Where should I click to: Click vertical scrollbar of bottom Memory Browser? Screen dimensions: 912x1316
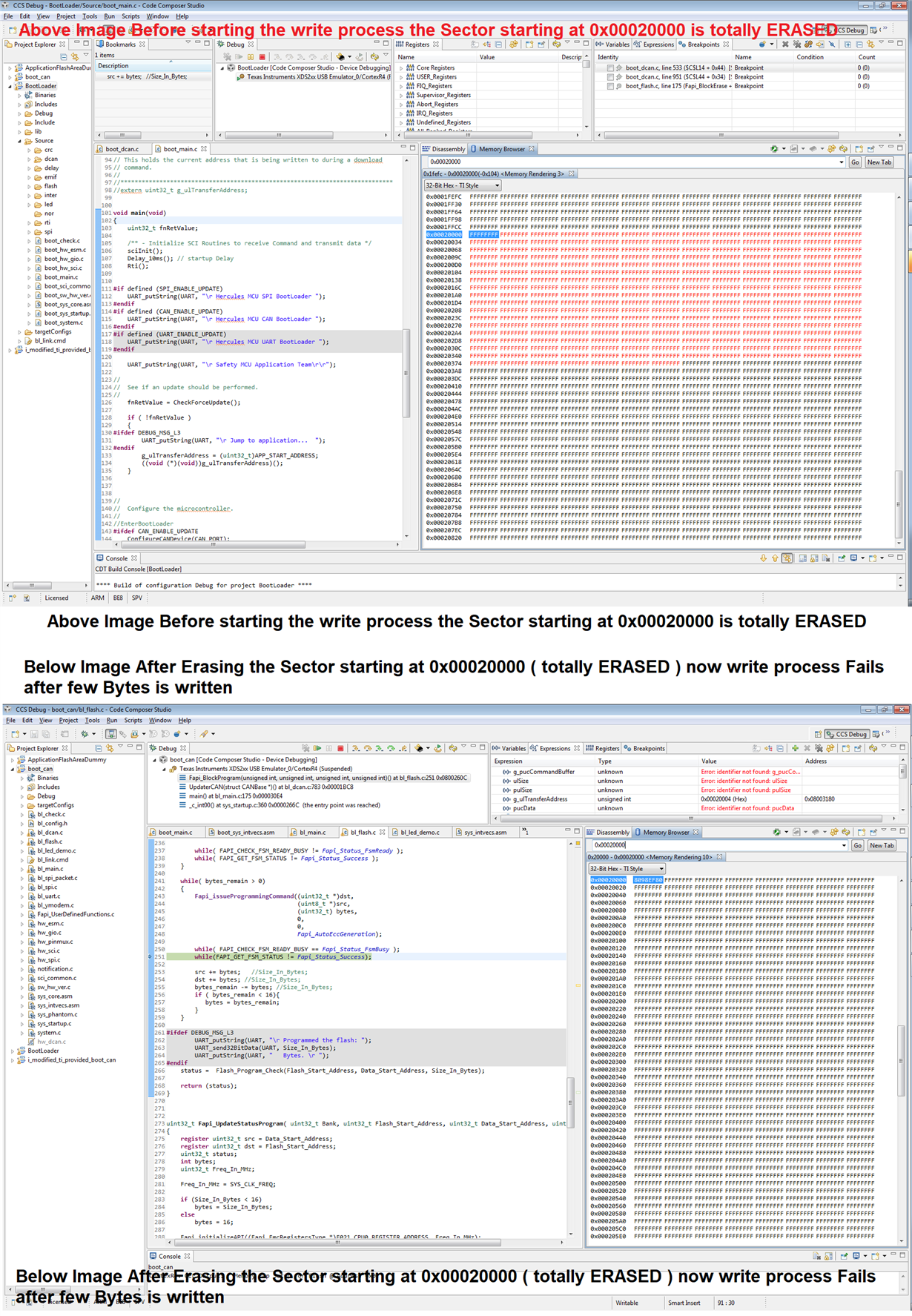click(902, 1060)
